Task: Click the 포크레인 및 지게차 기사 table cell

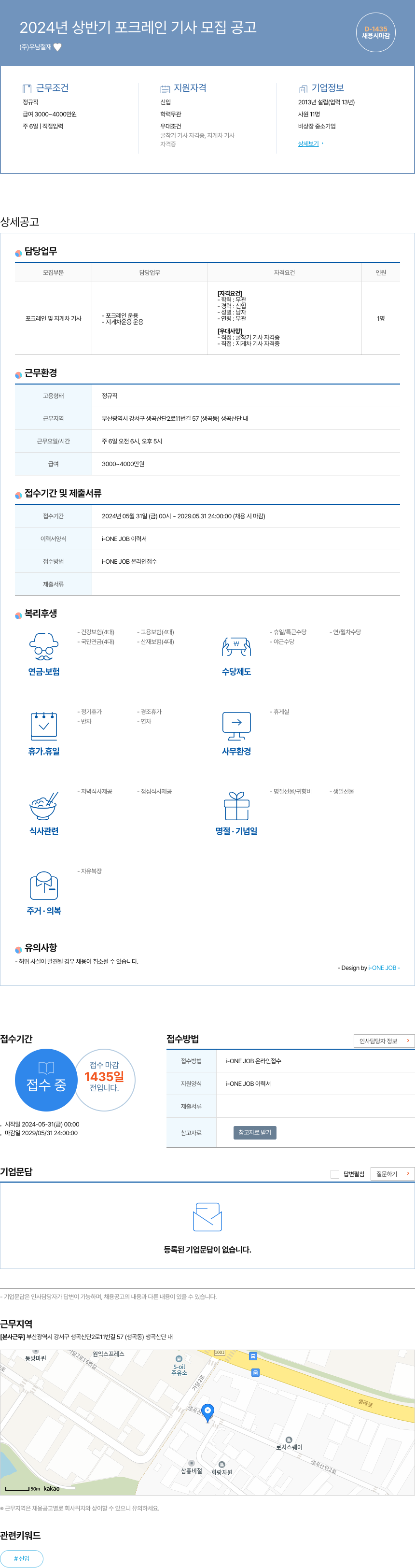Action: pyautogui.click(x=54, y=318)
